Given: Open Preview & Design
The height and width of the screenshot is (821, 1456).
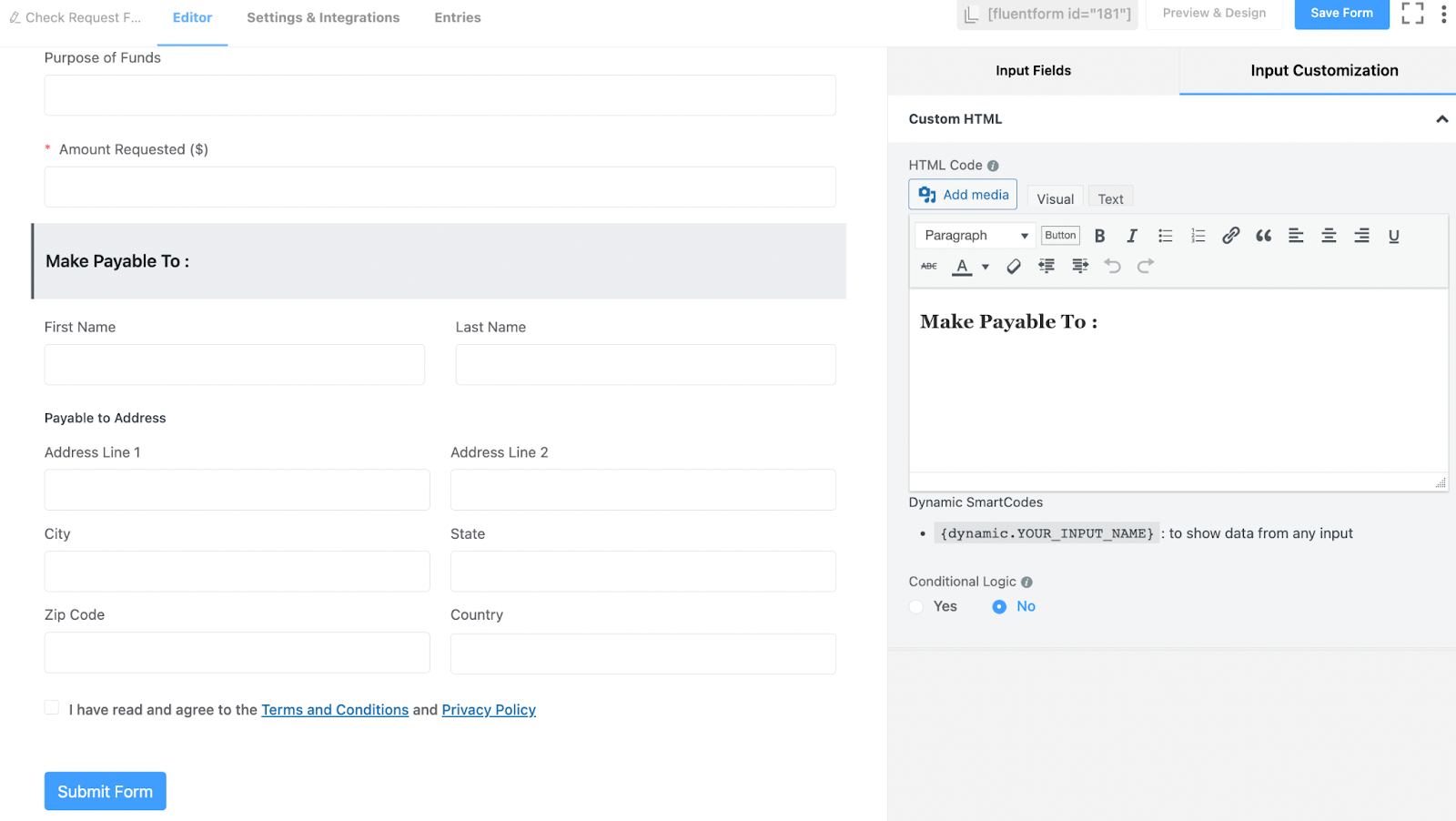Looking at the screenshot, I should pyautogui.click(x=1214, y=13).
